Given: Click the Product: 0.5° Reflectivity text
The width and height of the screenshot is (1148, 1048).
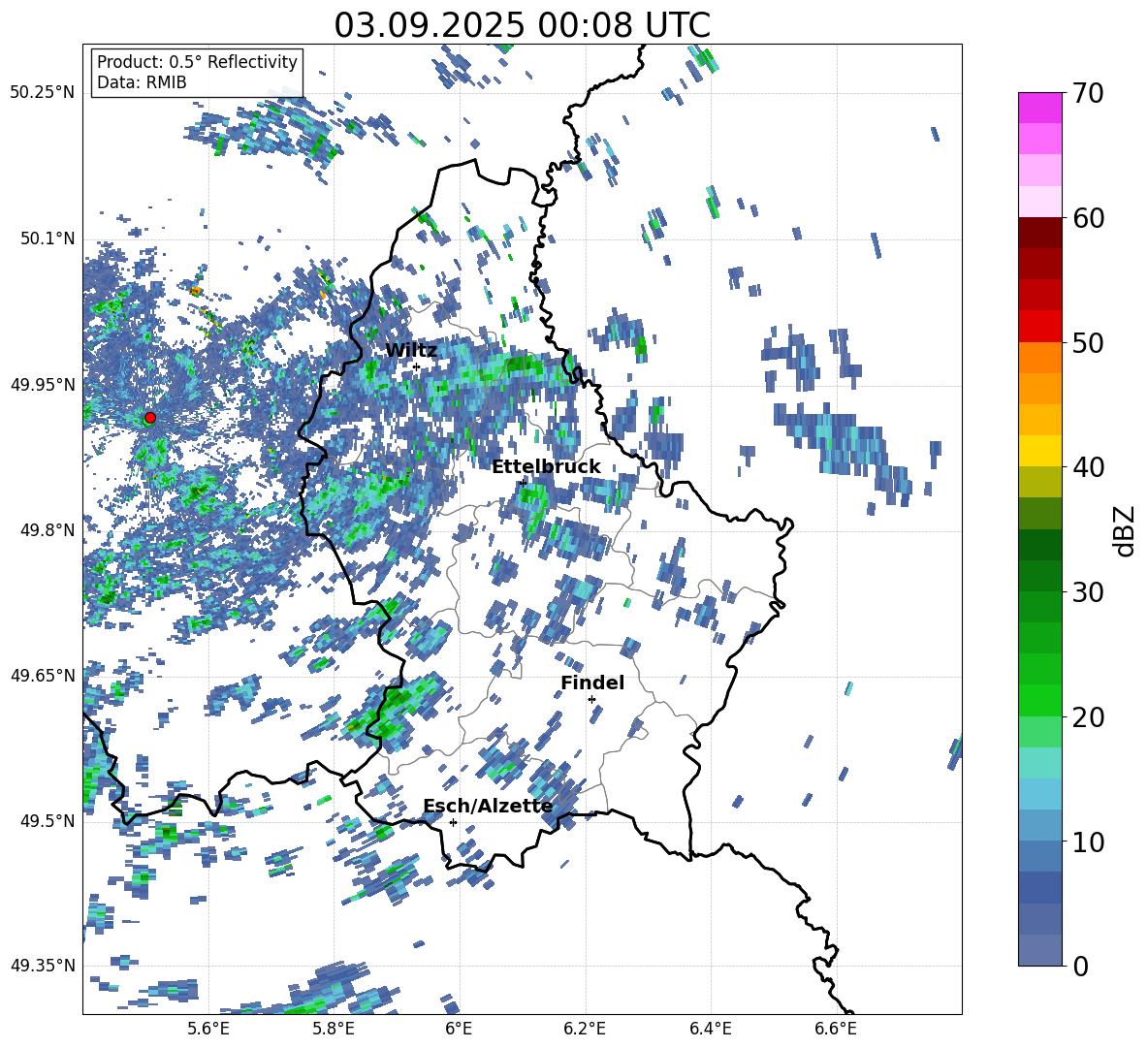Looking at the screenshot, I should pyautogui.click(x=197, y=62).
